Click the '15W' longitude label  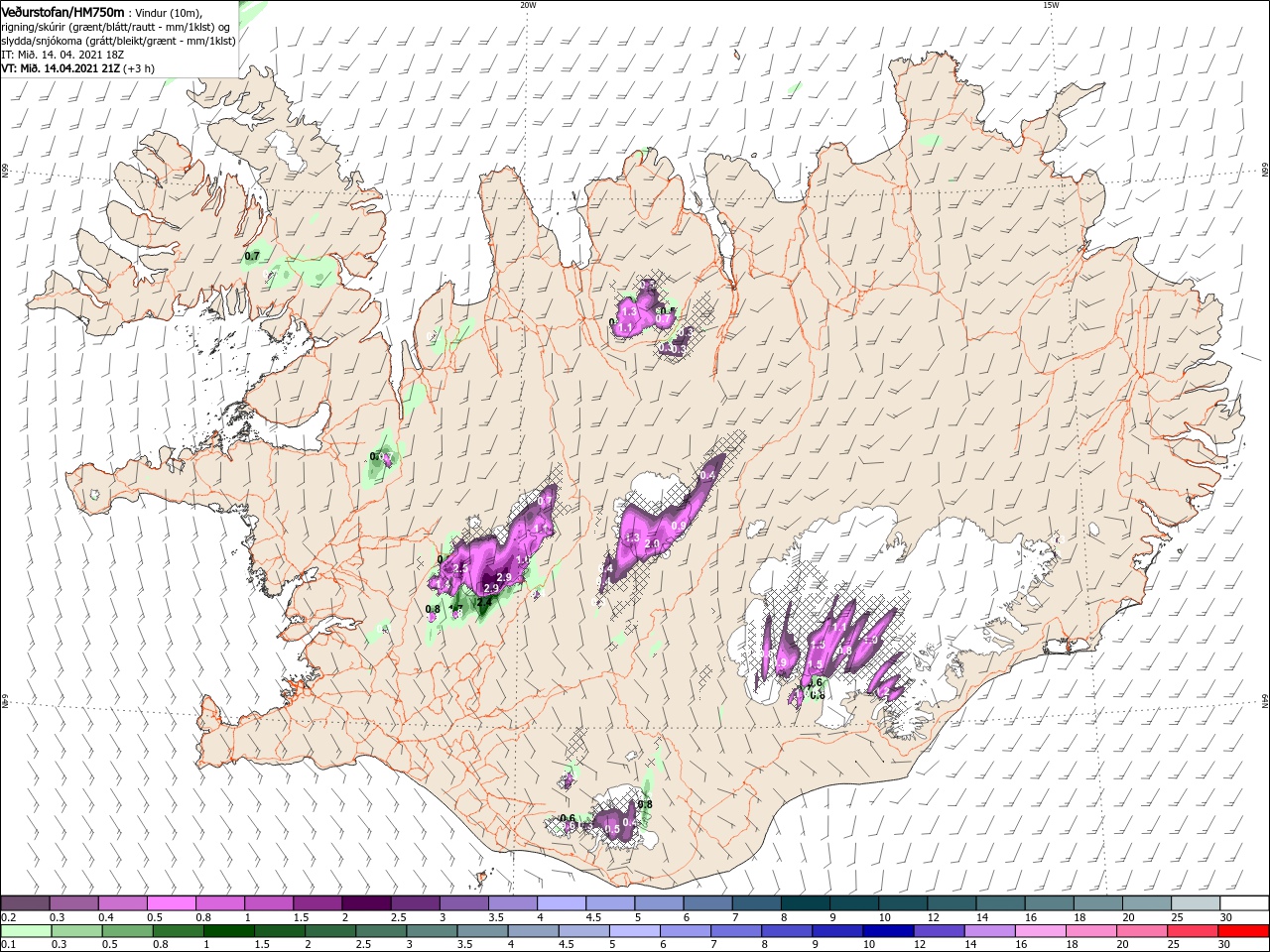point(1051,5)
